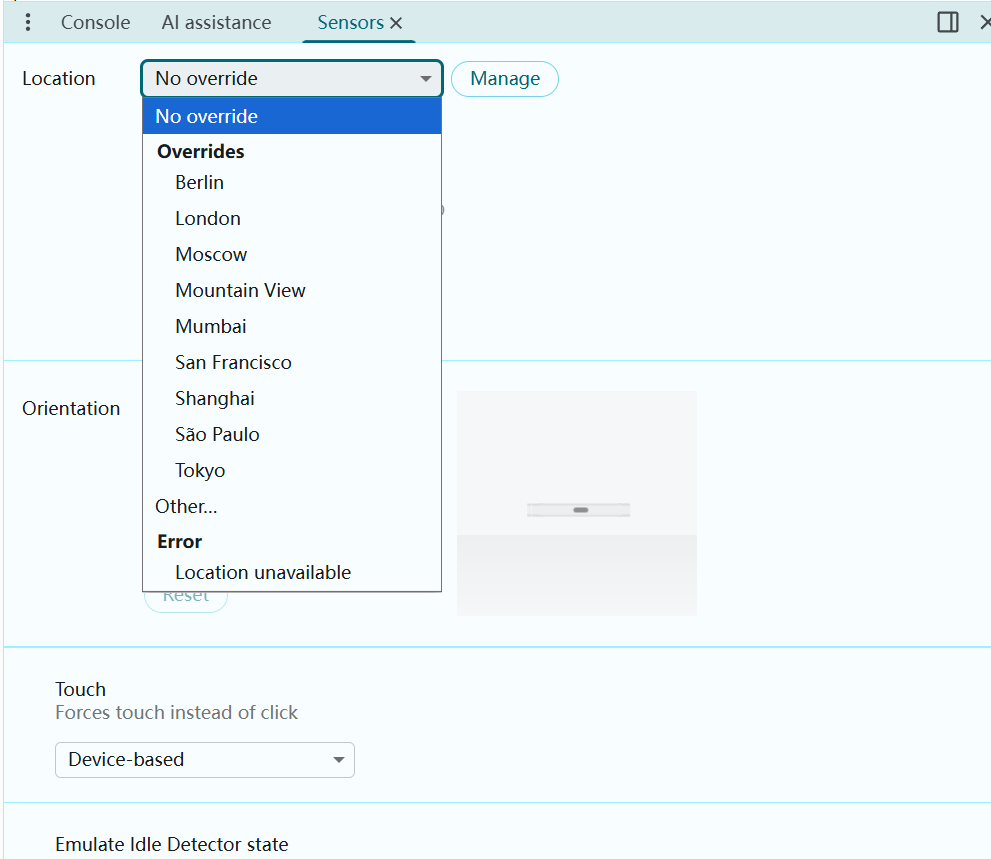Choose Location unavailable error option
Viewport: 991px width, 859px height.
(263, 572)
